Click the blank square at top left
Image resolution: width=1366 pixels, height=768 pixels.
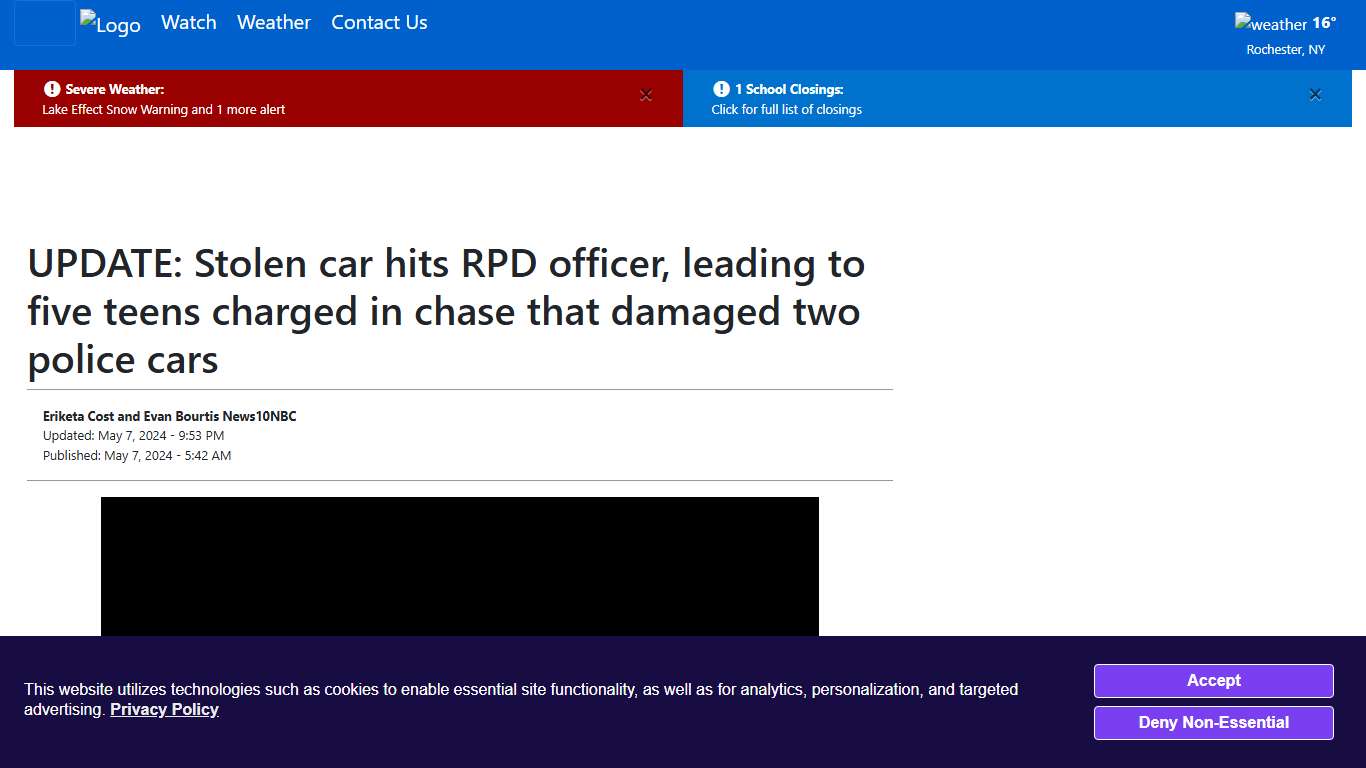[x=44, y=24]
